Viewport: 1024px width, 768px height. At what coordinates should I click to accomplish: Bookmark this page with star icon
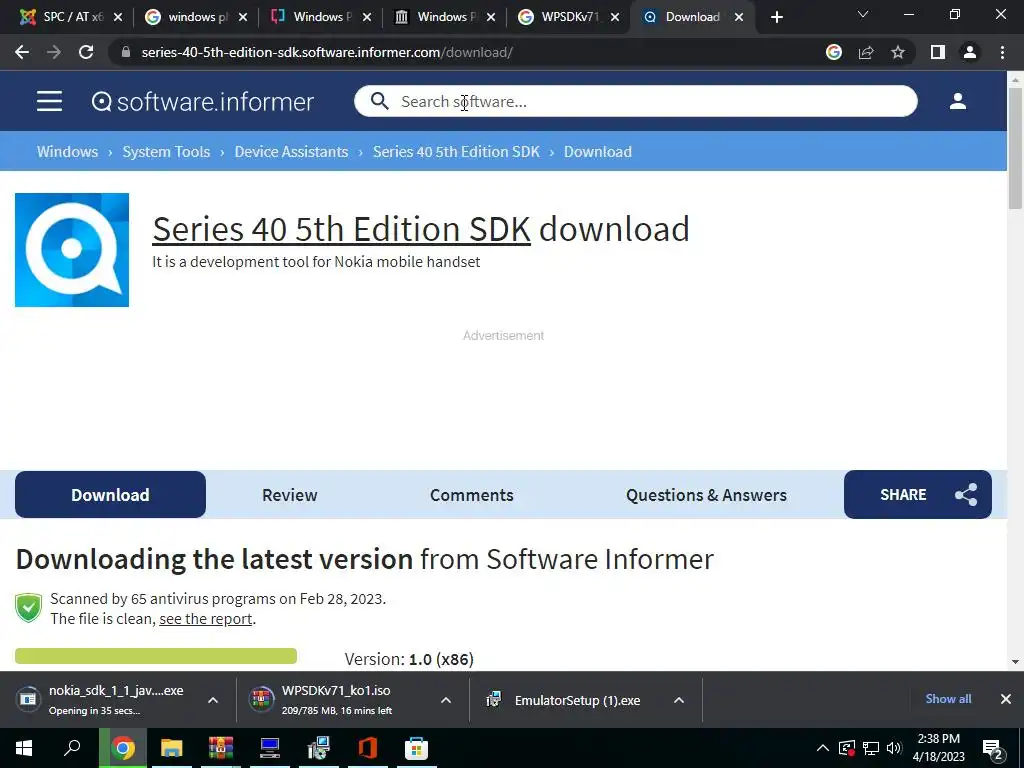[898, 52]
